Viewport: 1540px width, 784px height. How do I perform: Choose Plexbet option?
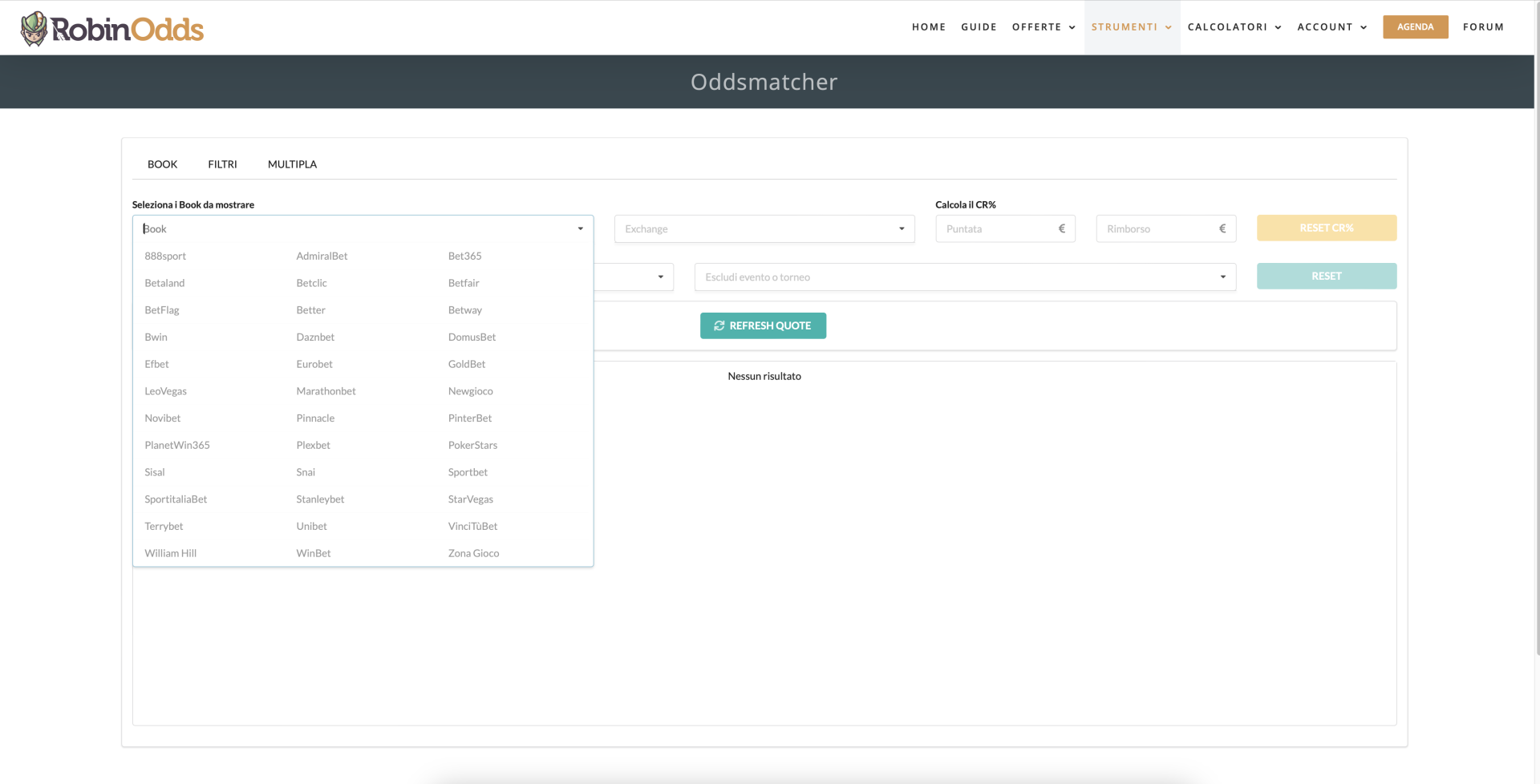point(313,445)
